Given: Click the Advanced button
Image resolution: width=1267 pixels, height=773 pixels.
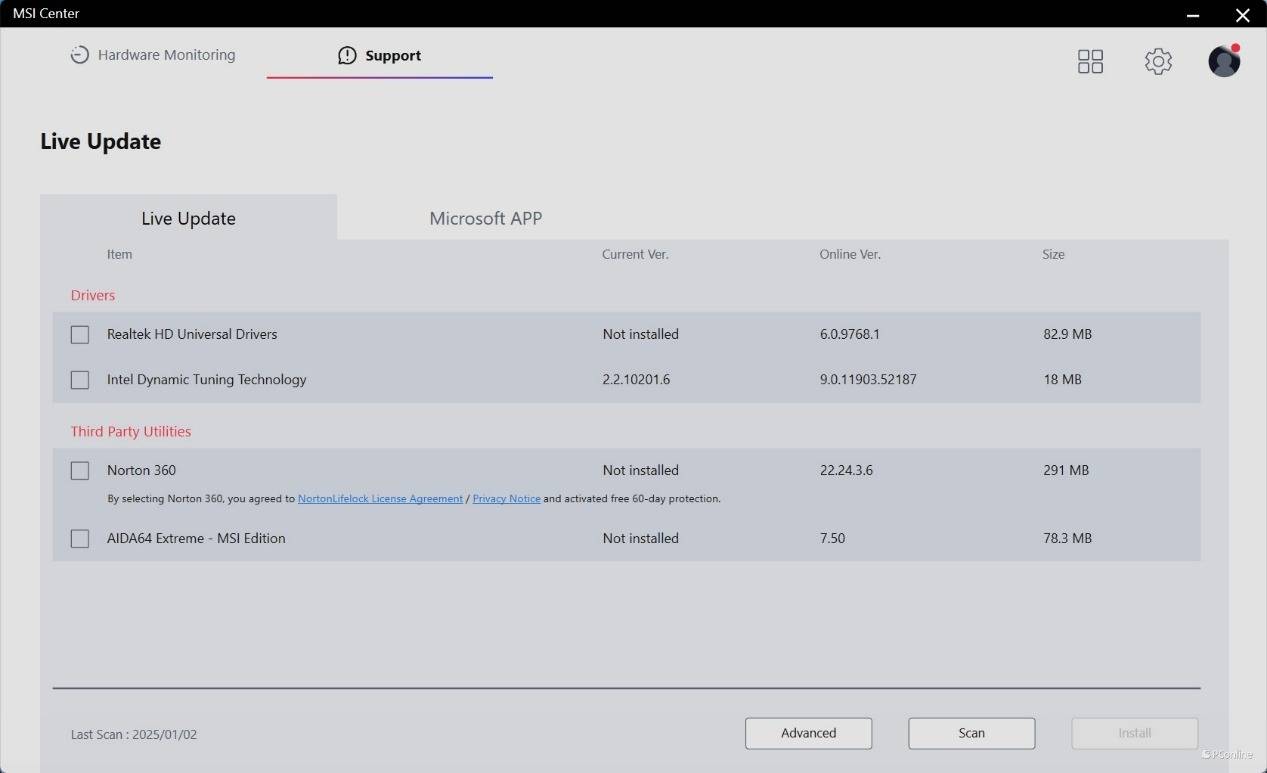Looking at the screenshot, I should coord(808,733).
